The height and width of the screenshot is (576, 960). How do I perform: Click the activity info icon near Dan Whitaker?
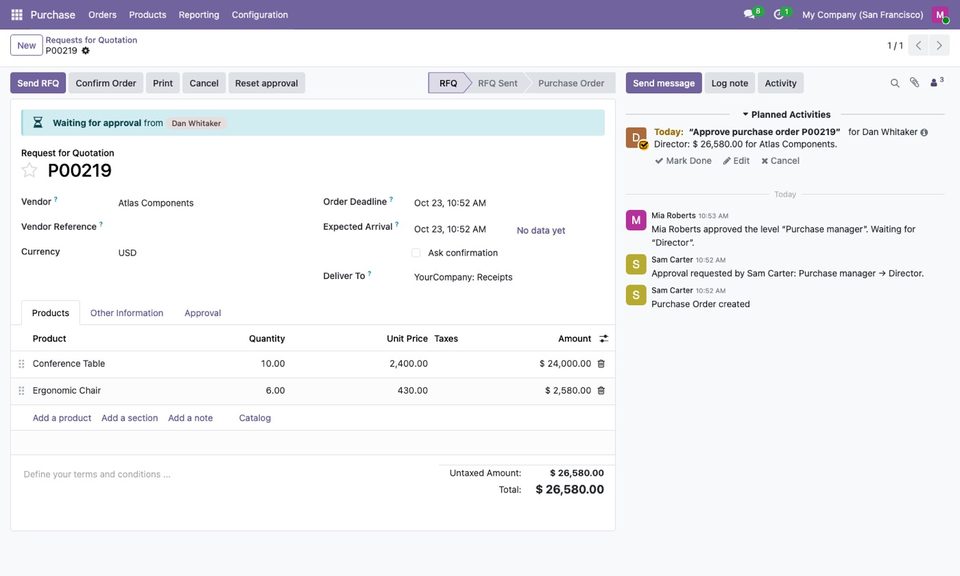pyautogui.click(x=924, y=132)
